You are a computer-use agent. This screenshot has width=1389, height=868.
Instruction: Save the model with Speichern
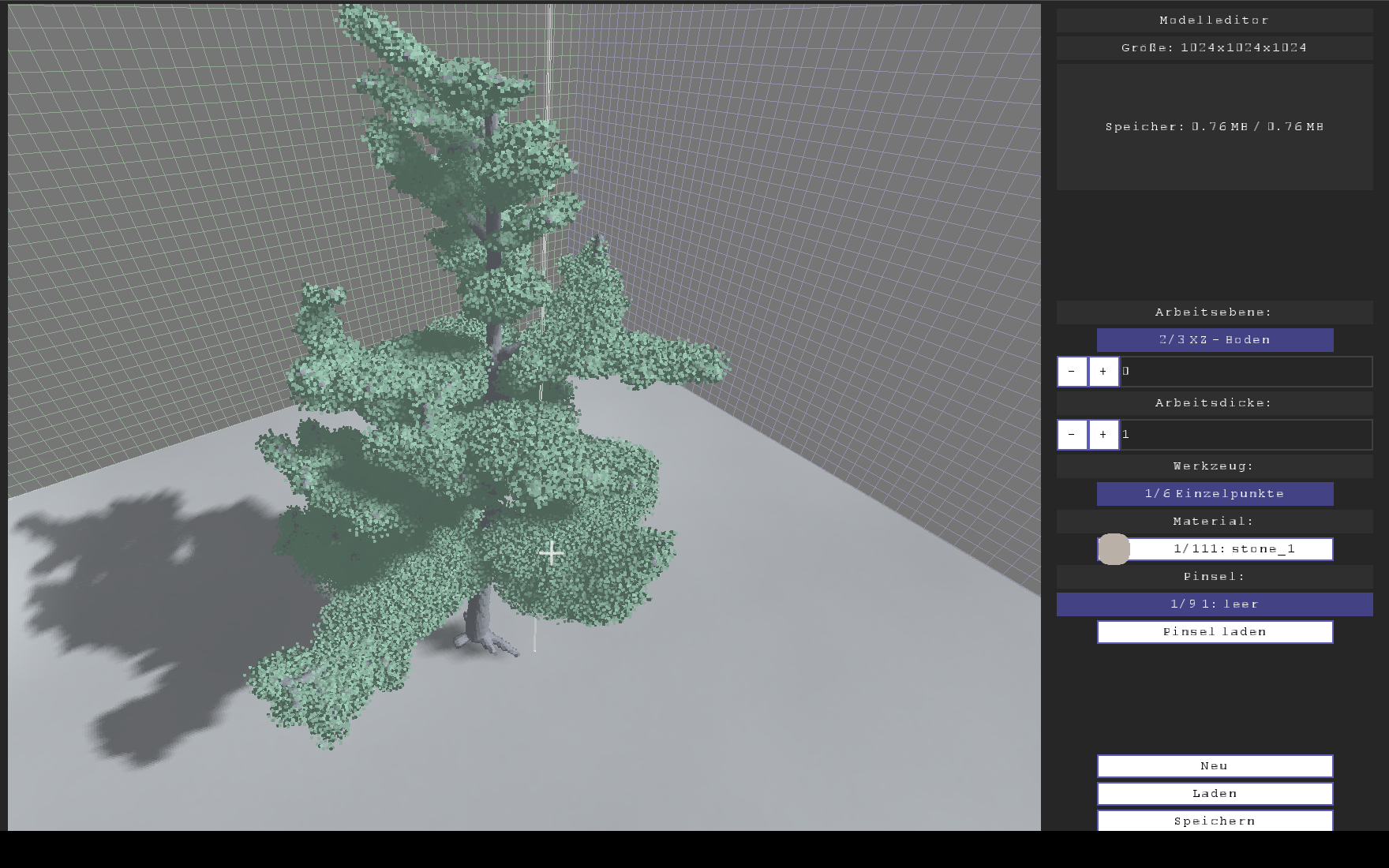(1215, 821)
